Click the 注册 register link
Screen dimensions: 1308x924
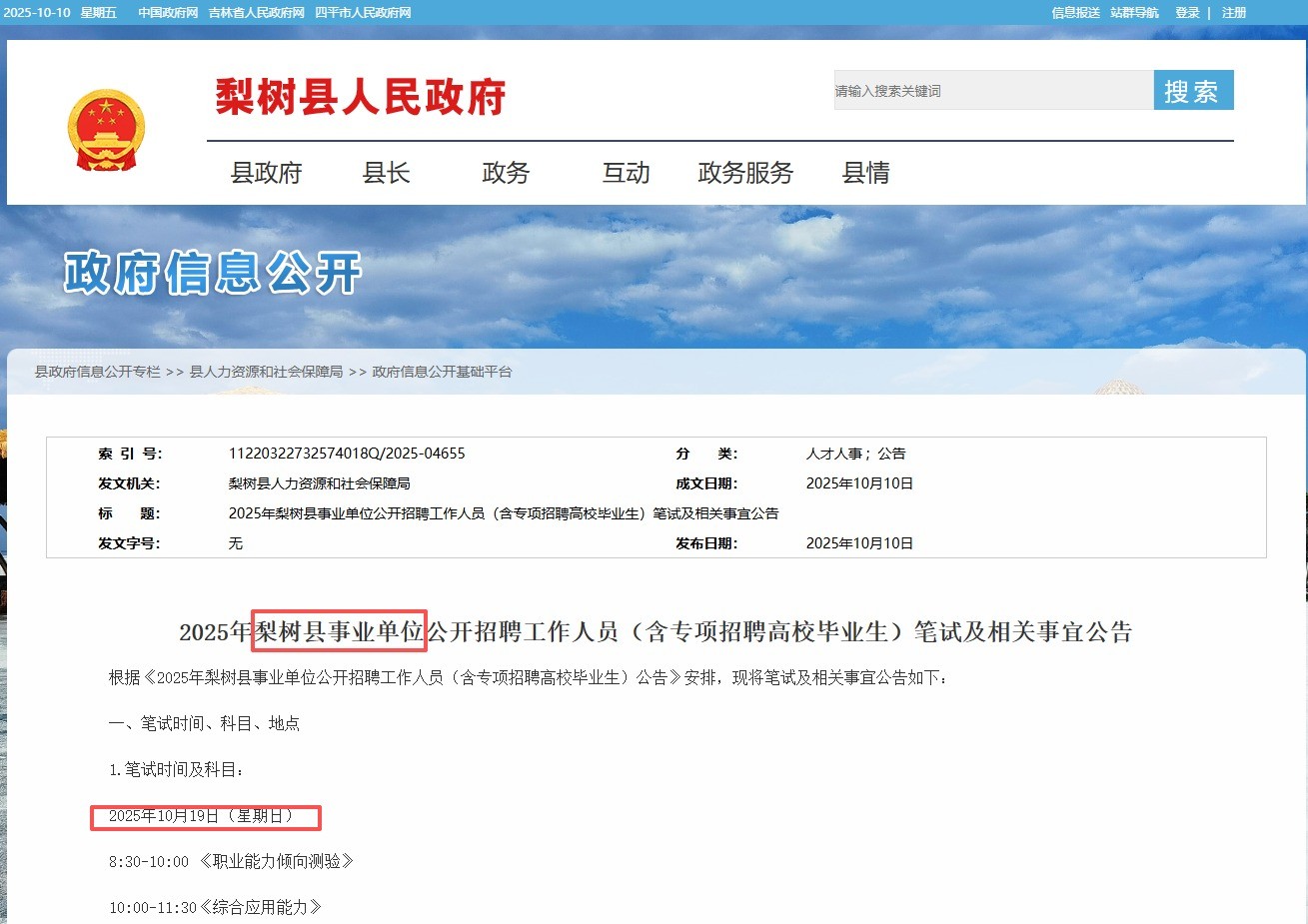pos(1234,13)
